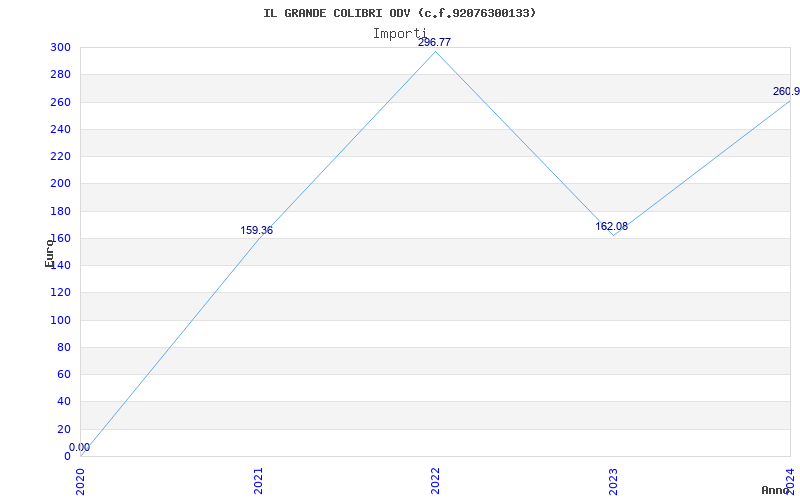Viewport: 800px width, 500px height.
Task: Click the 100 y-axis tick label
Action: point(61,320)
